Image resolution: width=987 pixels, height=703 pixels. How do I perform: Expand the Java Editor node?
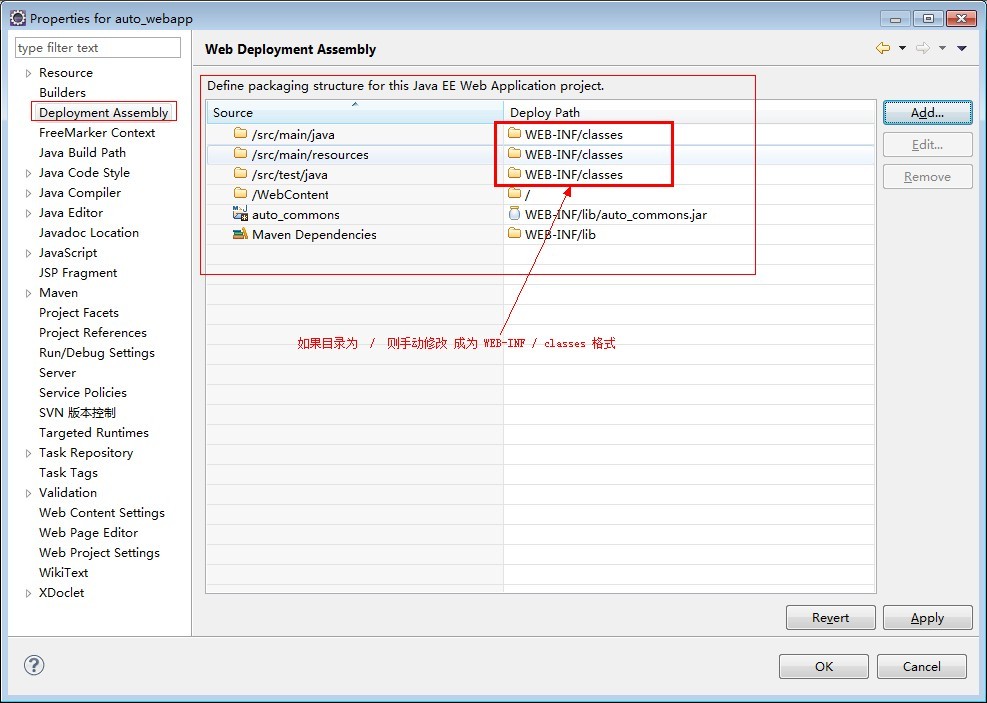(x=28, y=213)
